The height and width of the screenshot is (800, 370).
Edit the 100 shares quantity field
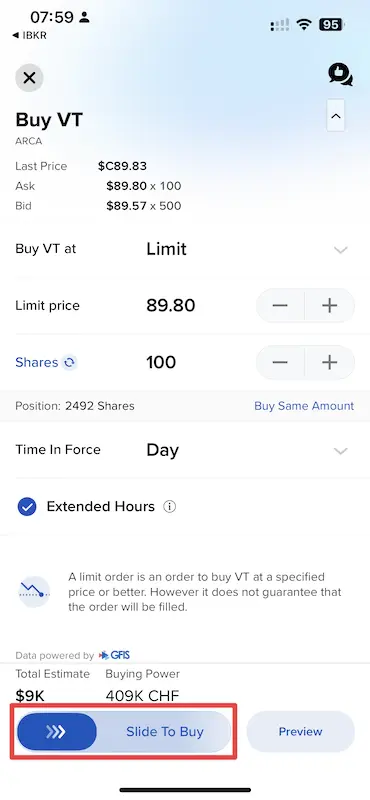[x=161, y=362]
